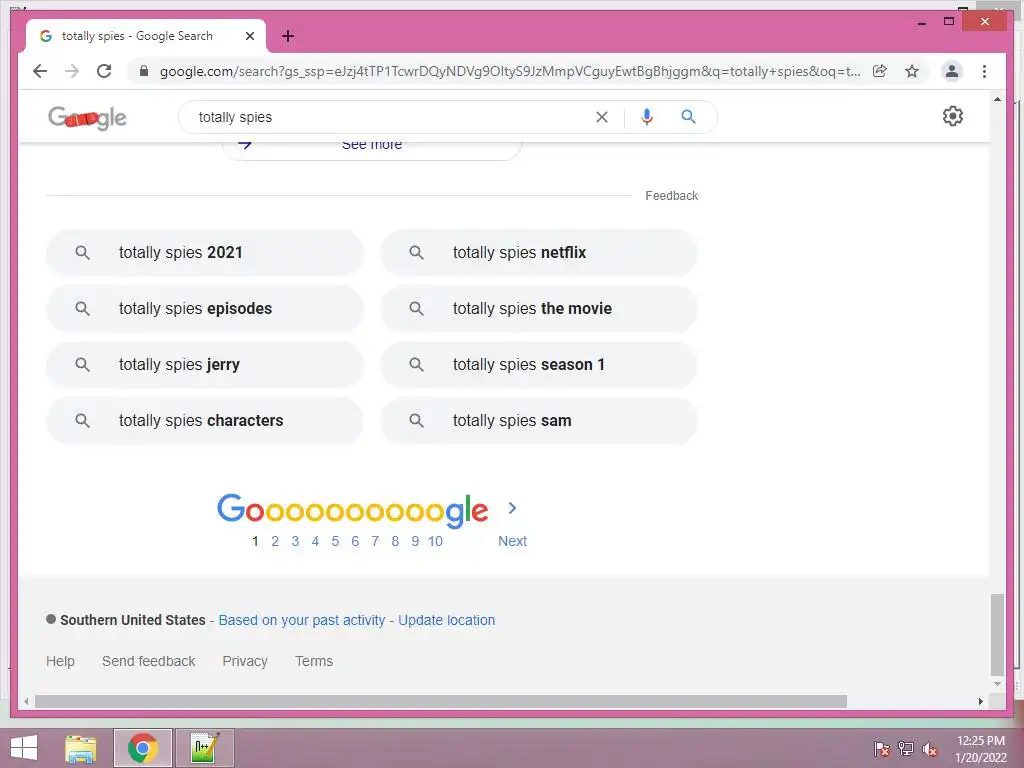The image size is (1024, 768).
Task: Open the green notepad app in taskbar
Action: (204, 748)
